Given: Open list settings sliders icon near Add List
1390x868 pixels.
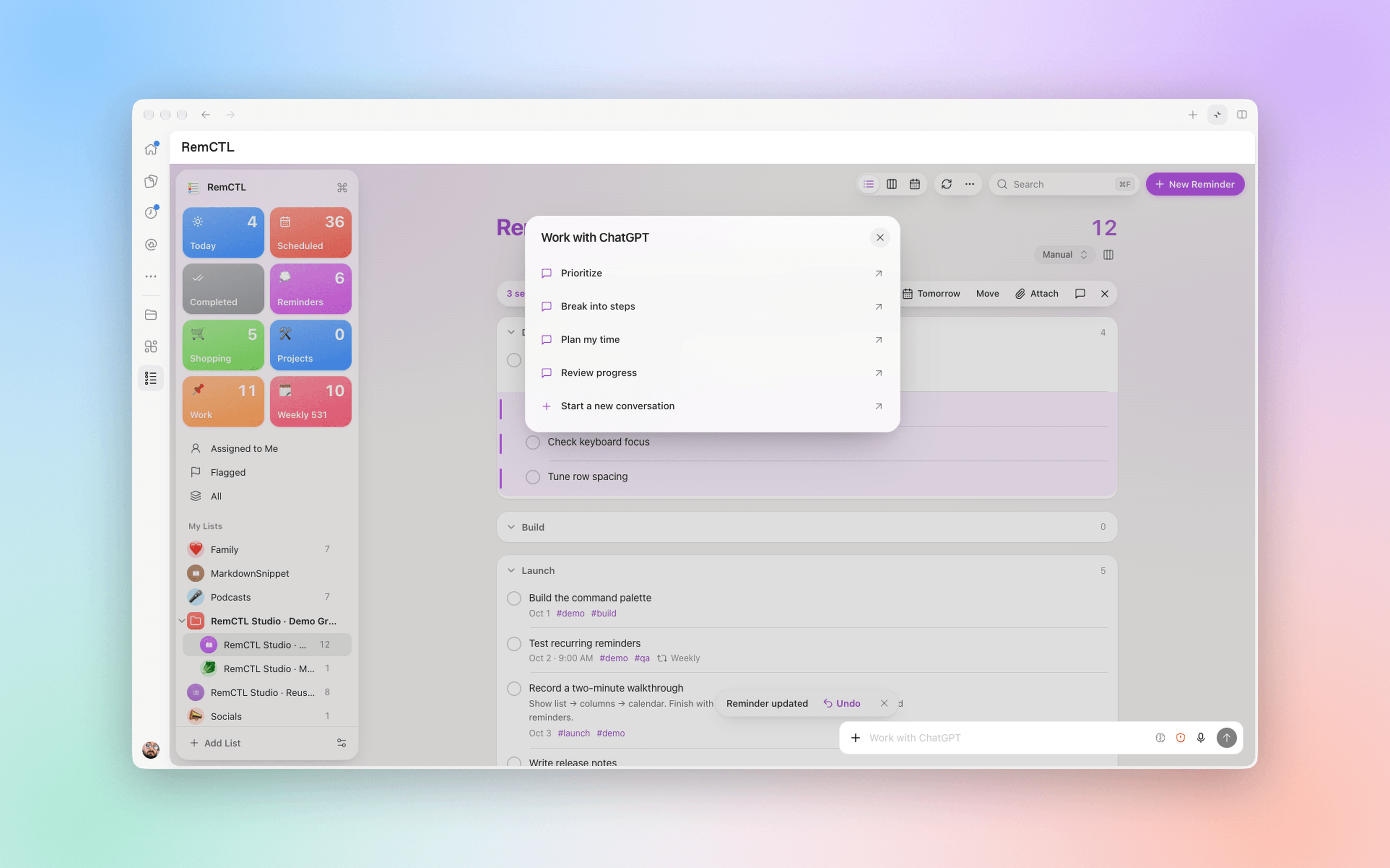Looking at the screenshot, I should (341, 743).
